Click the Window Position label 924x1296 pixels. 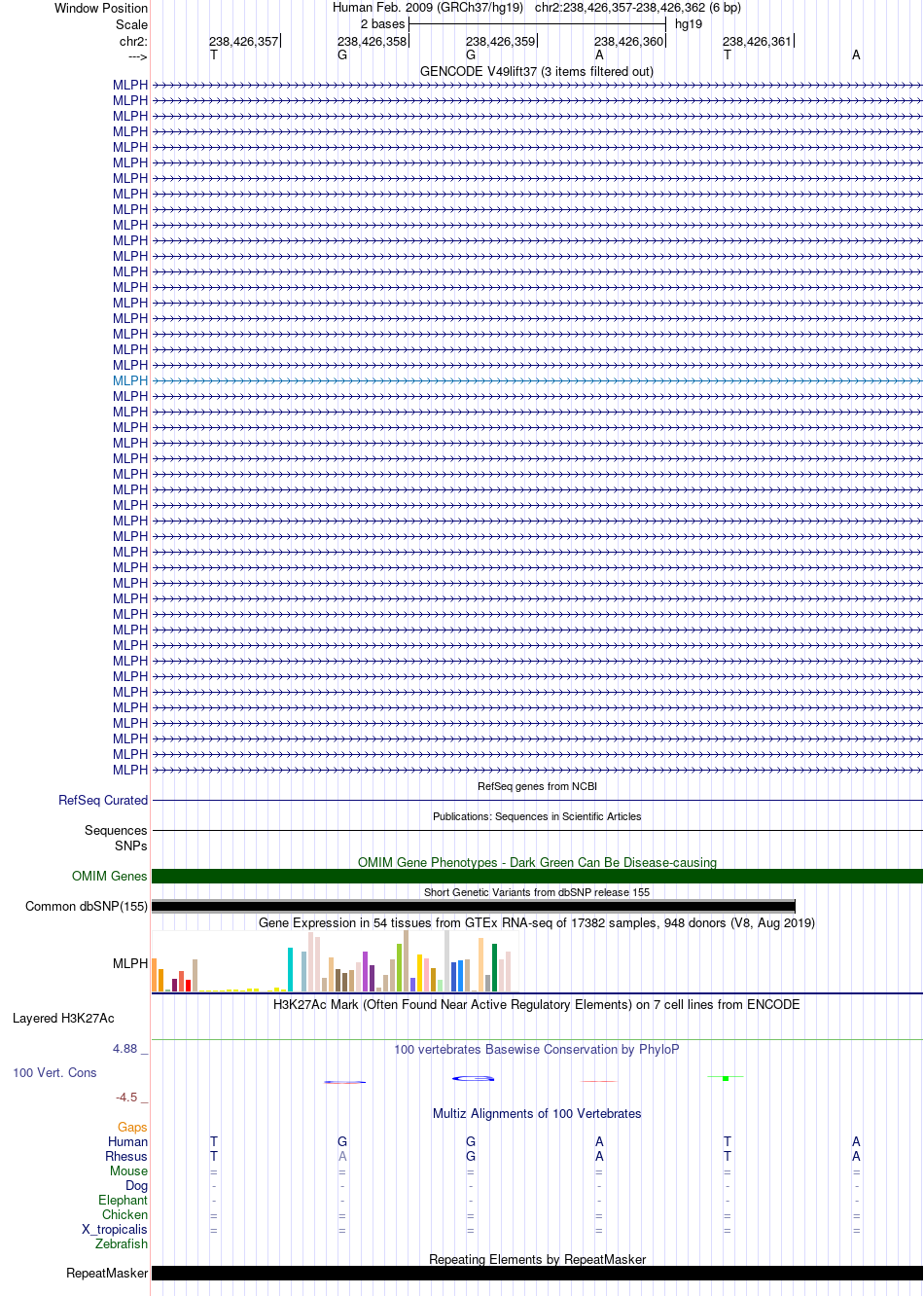pos(101,8)
